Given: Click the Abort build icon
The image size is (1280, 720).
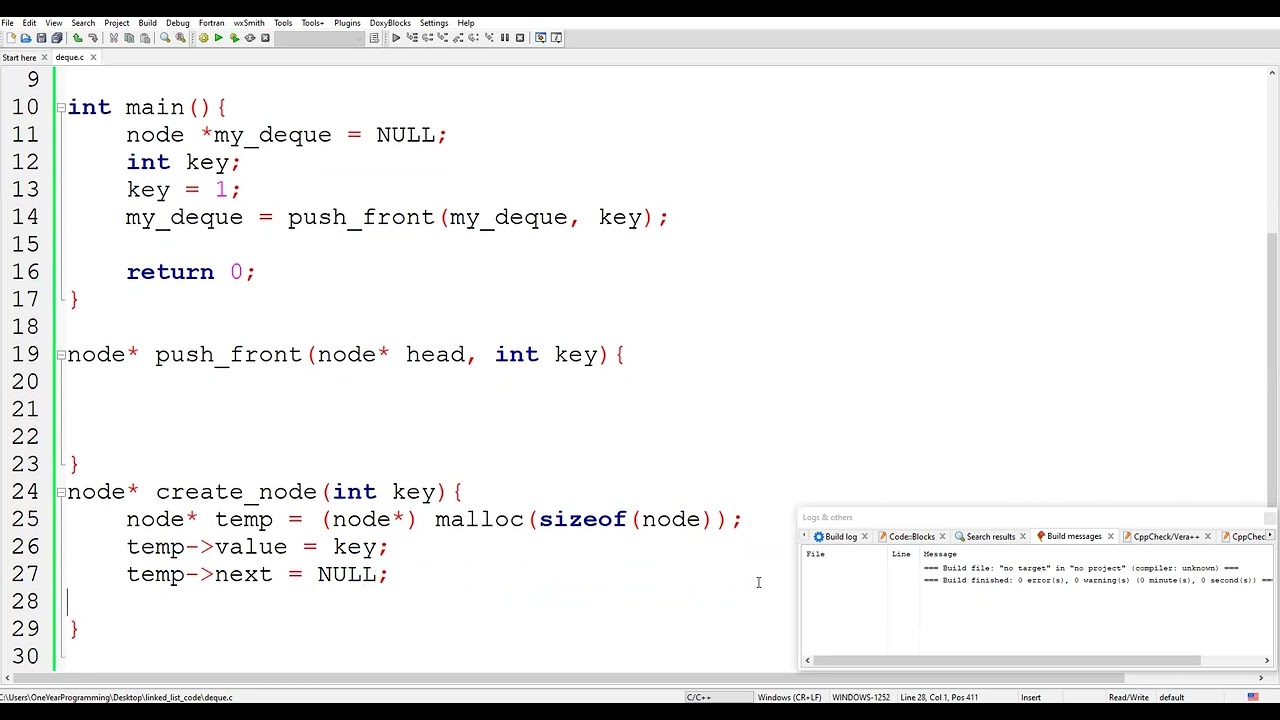Looking at the screenshot, I should (x=265, y=38).
